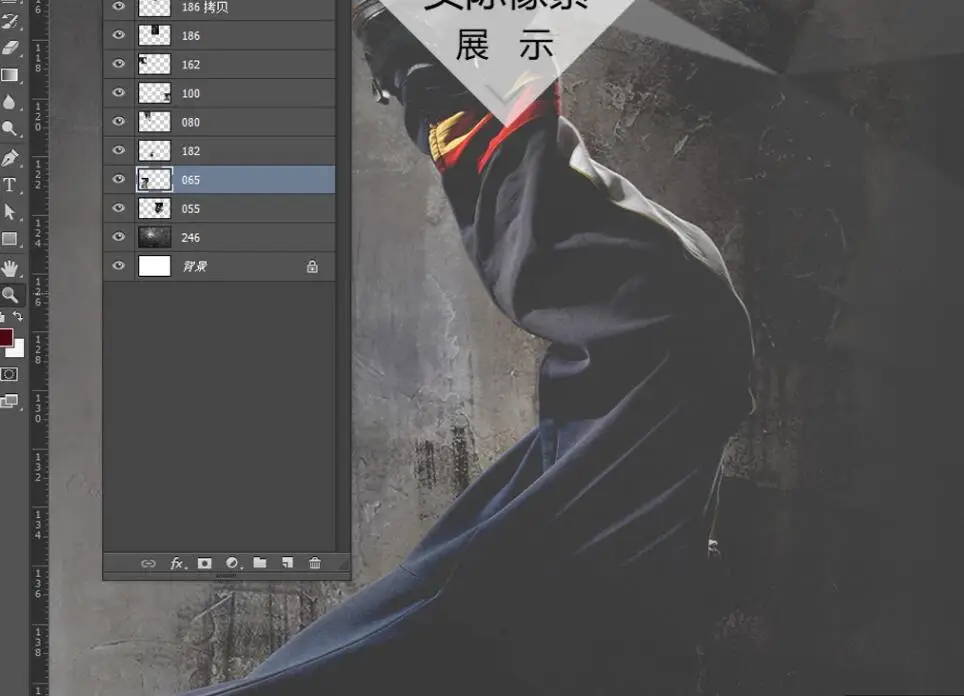Screen dimensions: 964x696
Task: Open the fx layer style menu
Action: 176,563
